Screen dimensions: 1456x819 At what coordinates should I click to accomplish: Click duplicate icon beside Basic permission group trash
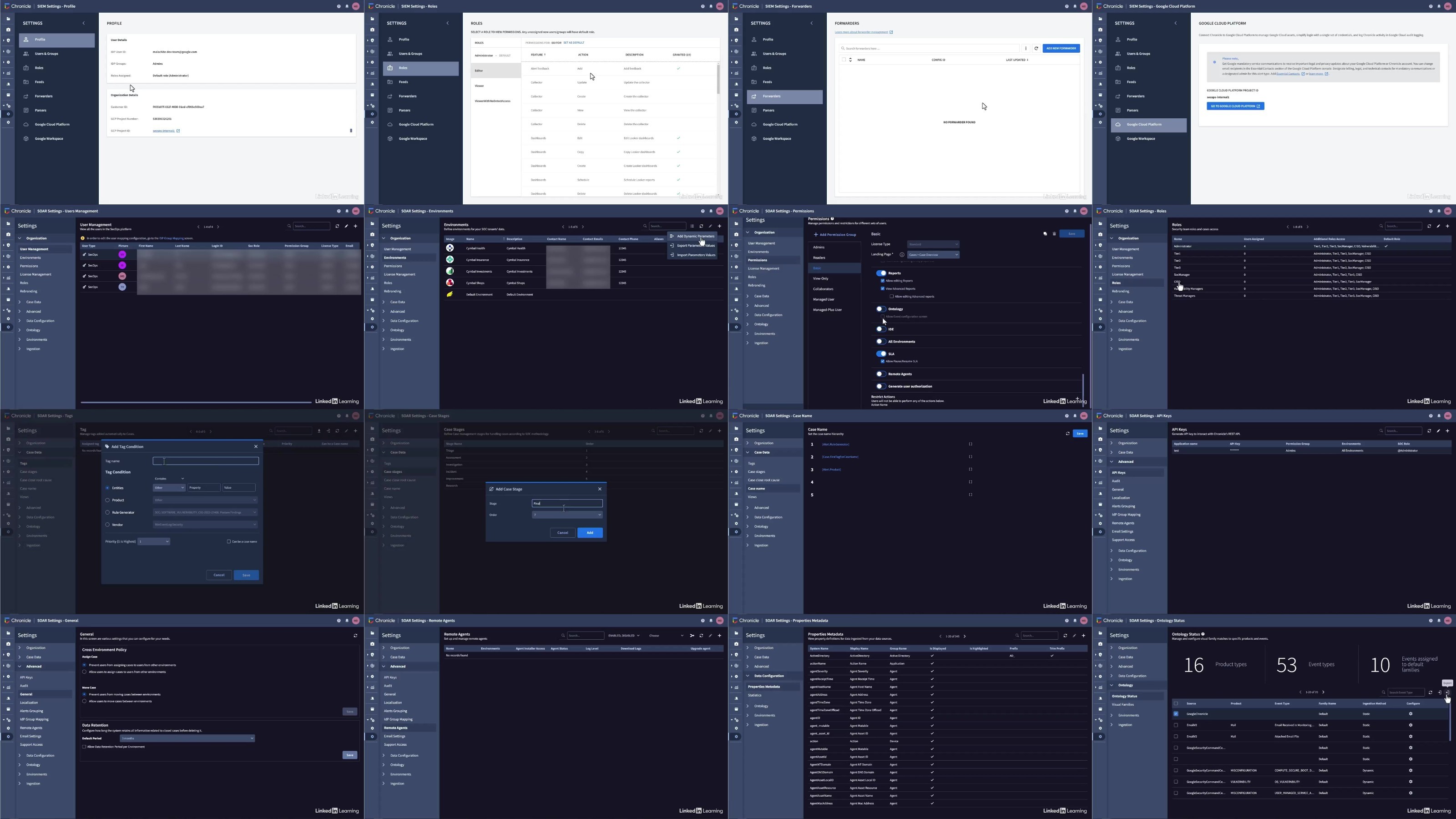(1045, 234)
